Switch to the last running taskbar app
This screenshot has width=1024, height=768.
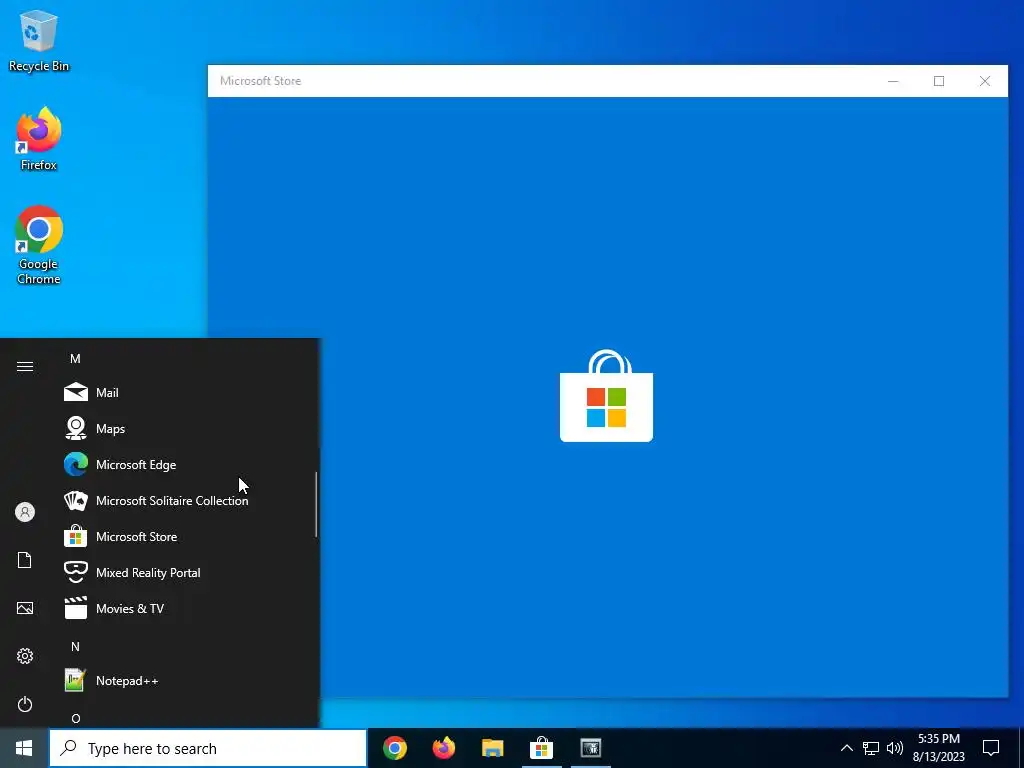(x=590, y=748)
